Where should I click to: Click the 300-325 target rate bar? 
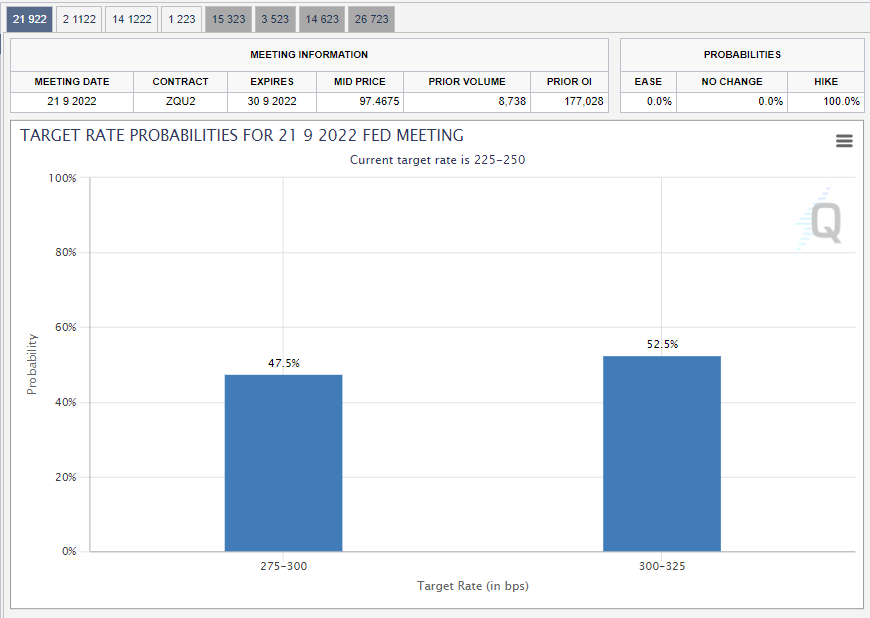pos(661,453)
